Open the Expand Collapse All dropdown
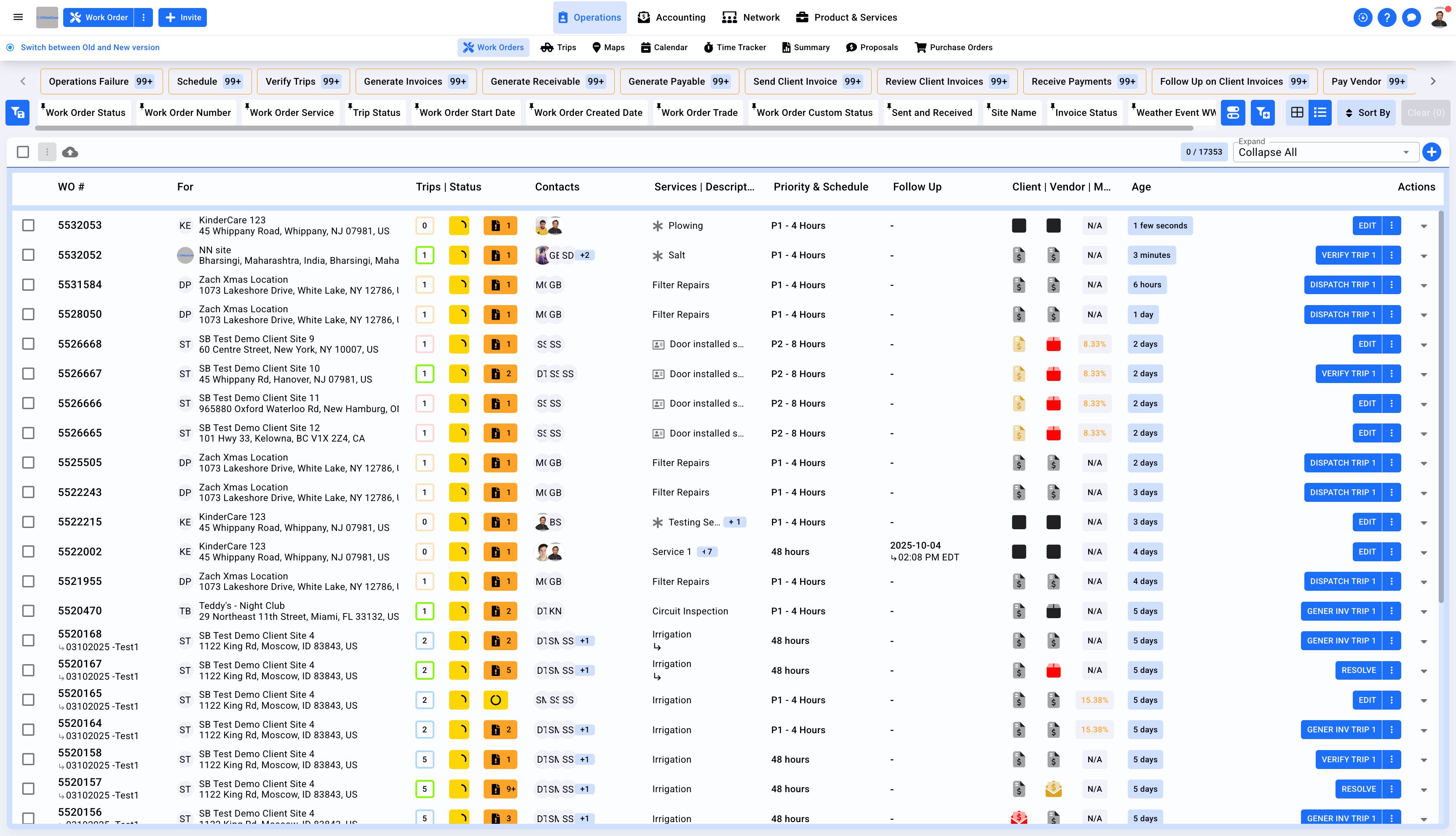 (x=1325, y=152)
